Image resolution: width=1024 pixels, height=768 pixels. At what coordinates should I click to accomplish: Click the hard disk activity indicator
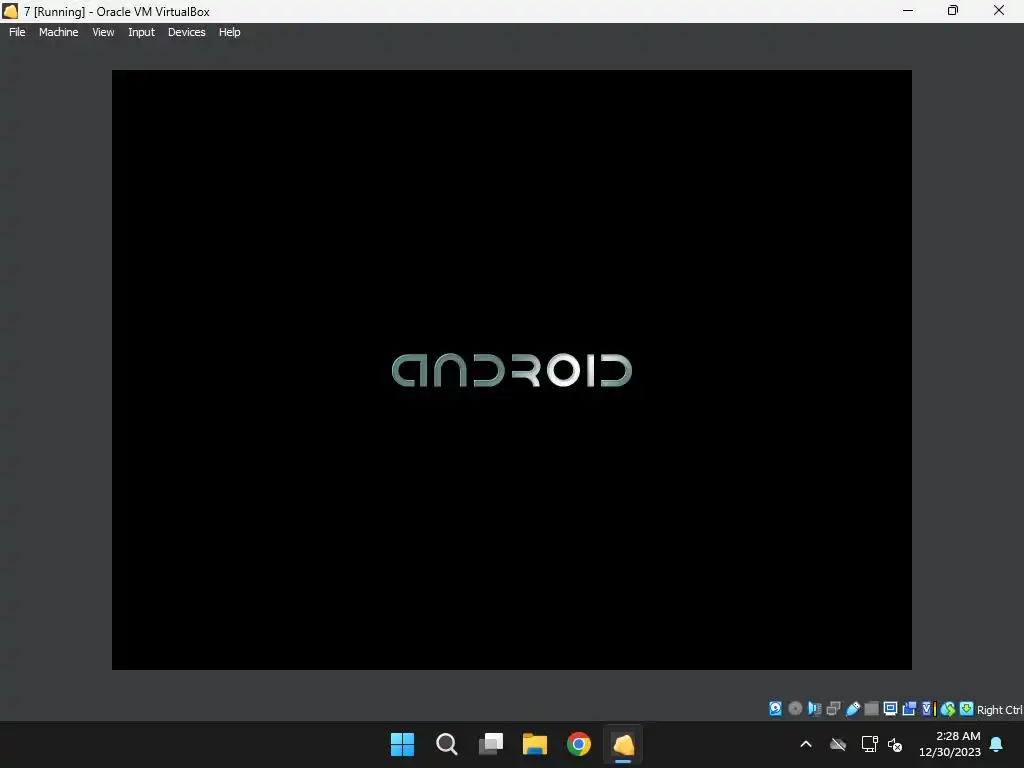775,709
